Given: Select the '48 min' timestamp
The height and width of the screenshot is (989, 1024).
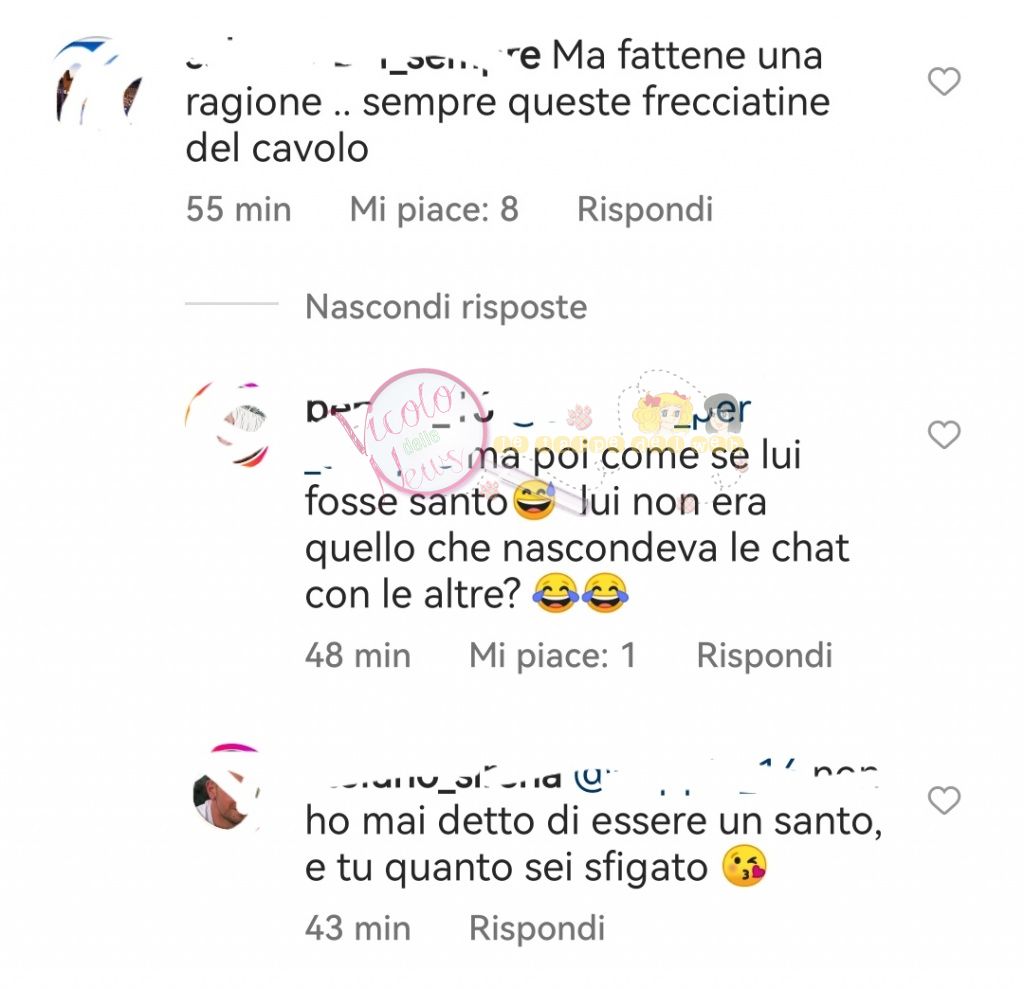Looking at the screenshot, I should pos(358,655).
